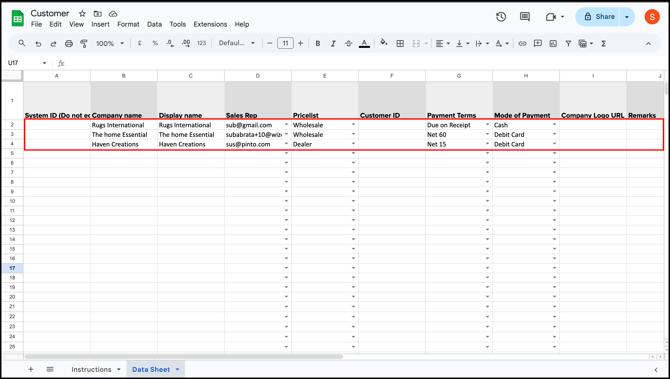
Task: Select the Haven Creations company name cell
Action: (x=124, y=144)
